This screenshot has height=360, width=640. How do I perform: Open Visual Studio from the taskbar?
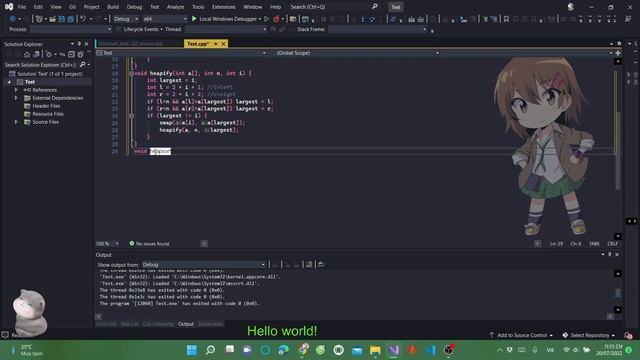393,350
